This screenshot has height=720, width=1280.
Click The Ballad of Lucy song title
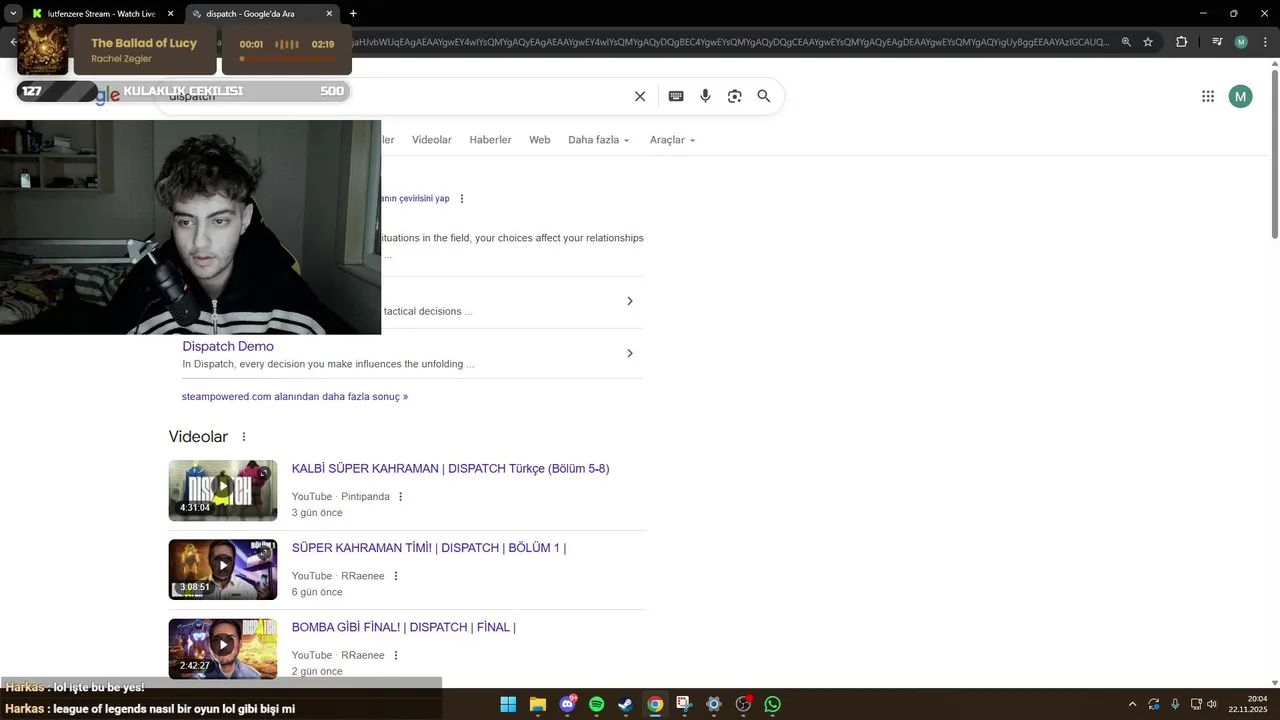coord(144,43)
